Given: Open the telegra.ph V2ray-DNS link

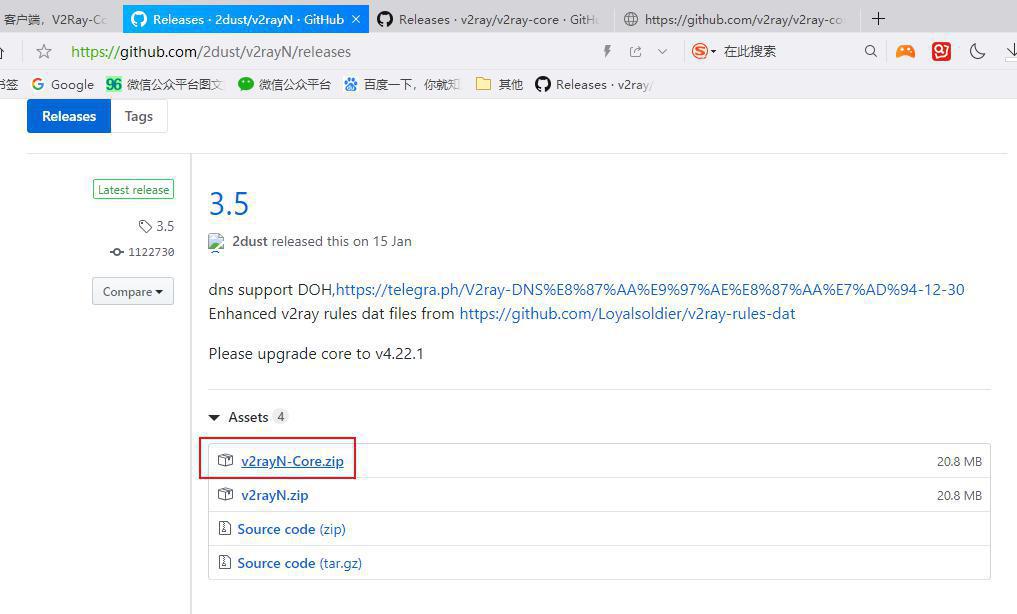Looking at the screenshot, I should pyautogui.click(x=650, y=290).
